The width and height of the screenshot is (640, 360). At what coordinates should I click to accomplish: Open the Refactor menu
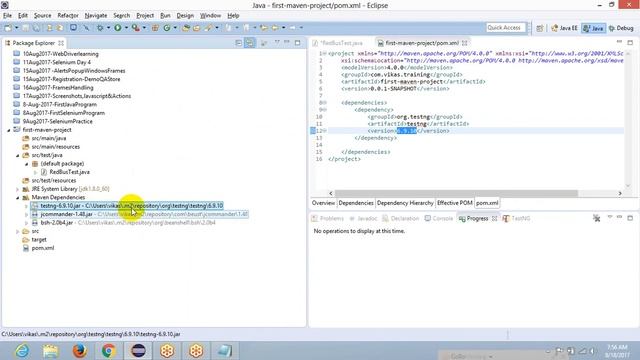(x=68, y=16)
